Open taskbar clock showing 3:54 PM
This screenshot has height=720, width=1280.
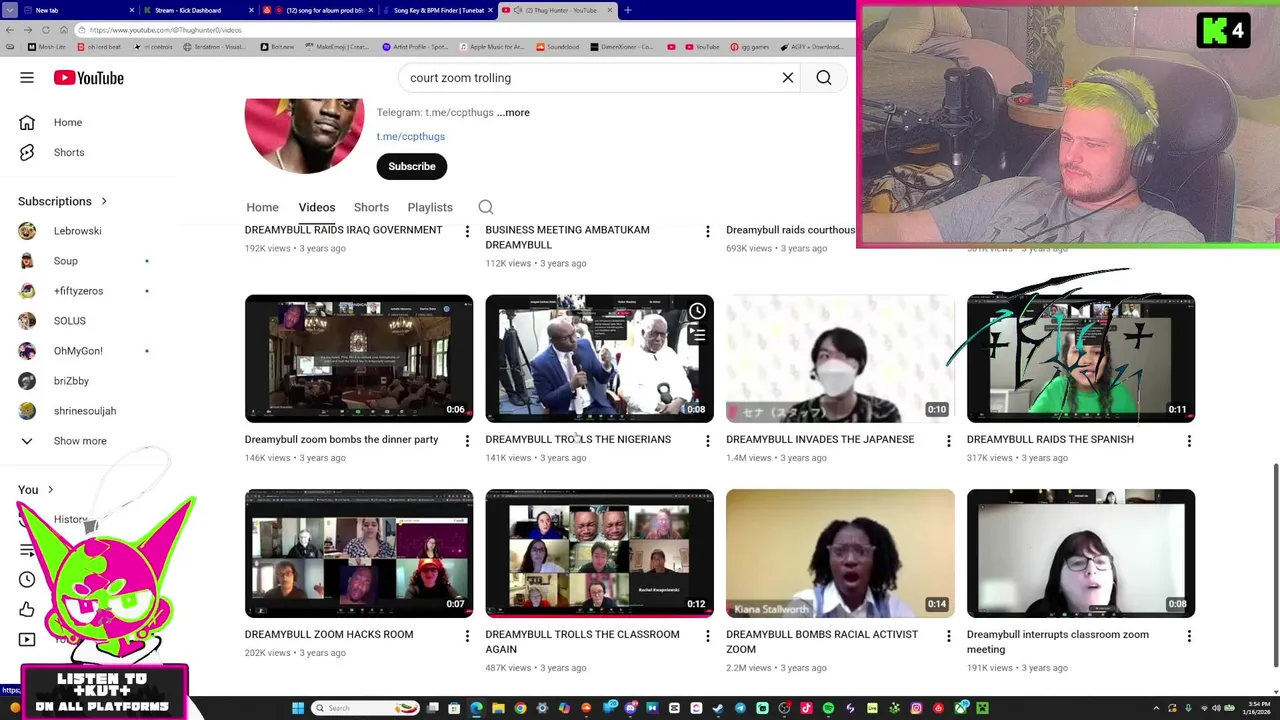[1258, 708]
